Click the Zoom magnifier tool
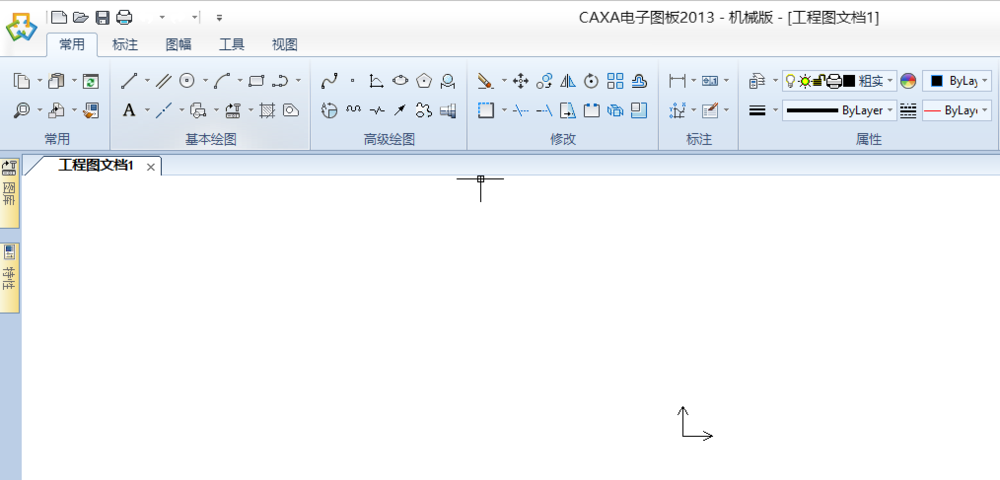 [22, 110]
